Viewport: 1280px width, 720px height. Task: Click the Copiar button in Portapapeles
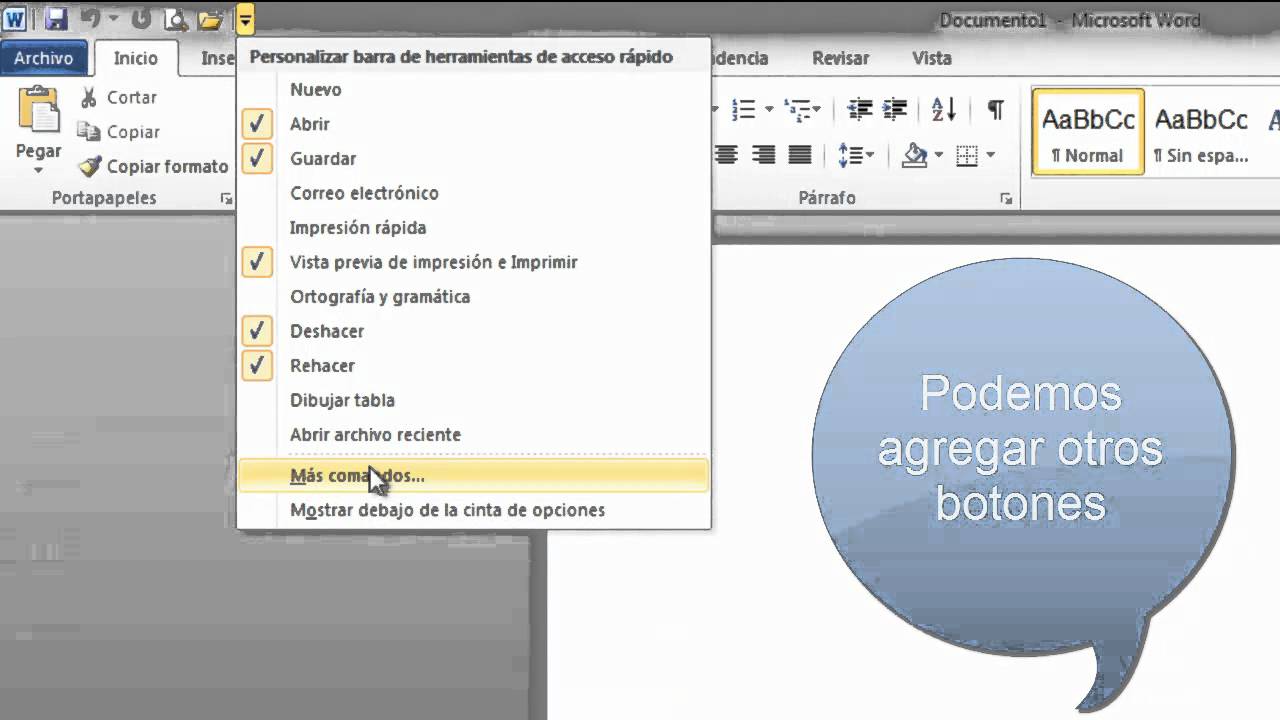(x=120, y=132)
